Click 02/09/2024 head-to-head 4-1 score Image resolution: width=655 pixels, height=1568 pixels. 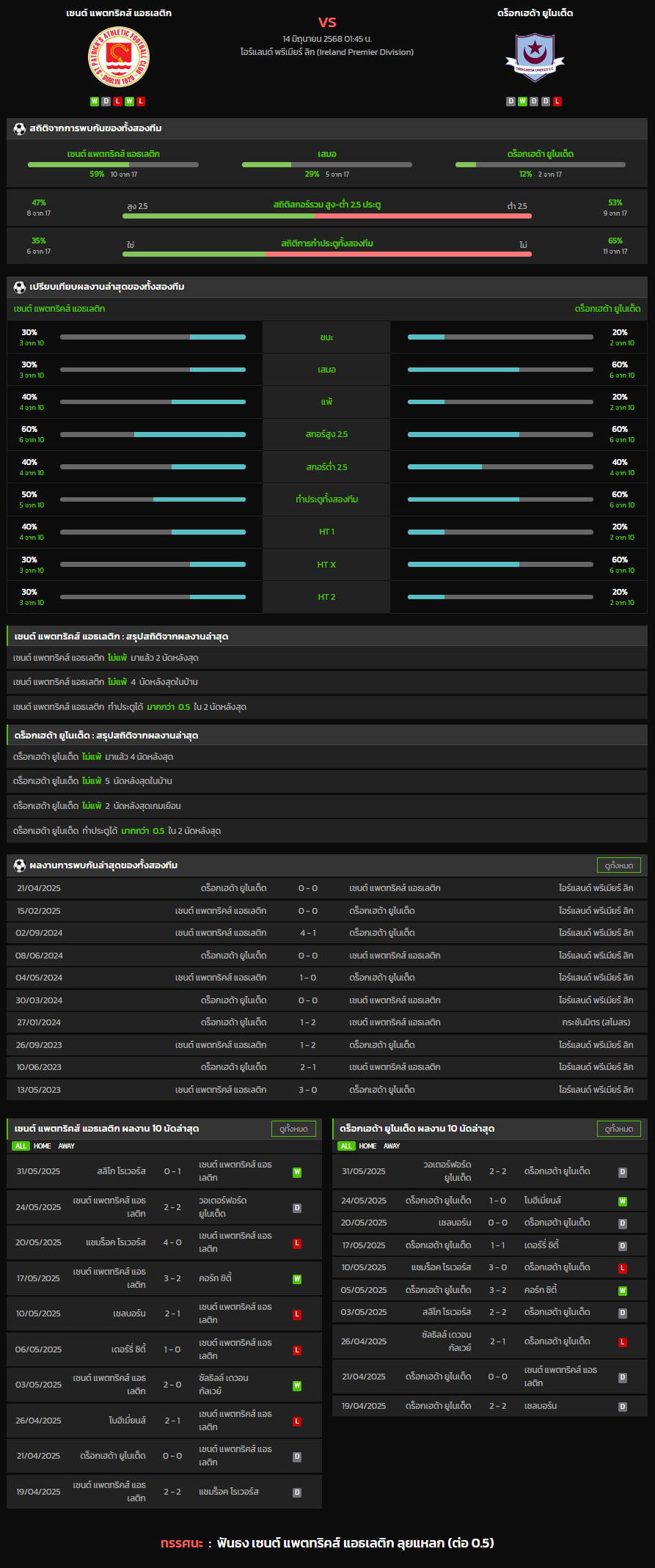point(308,933)
